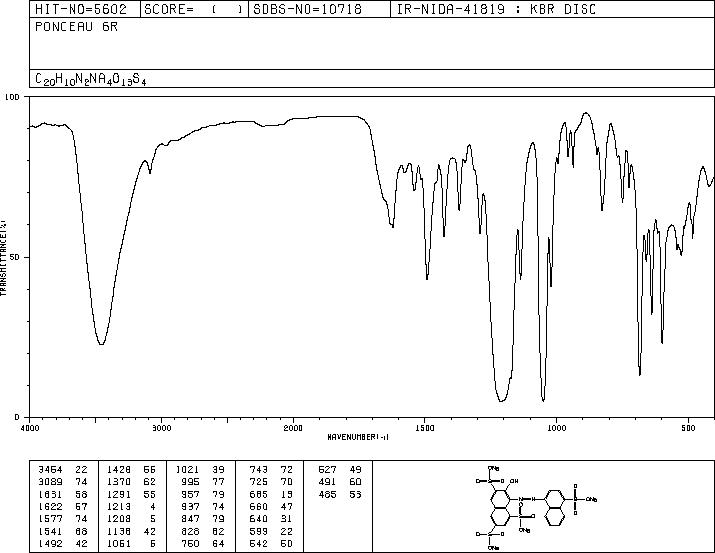The height and width of the screenshot is (553, 715).
Task: Select peak 847 in the peak table
Action: [x=190, y=519]
